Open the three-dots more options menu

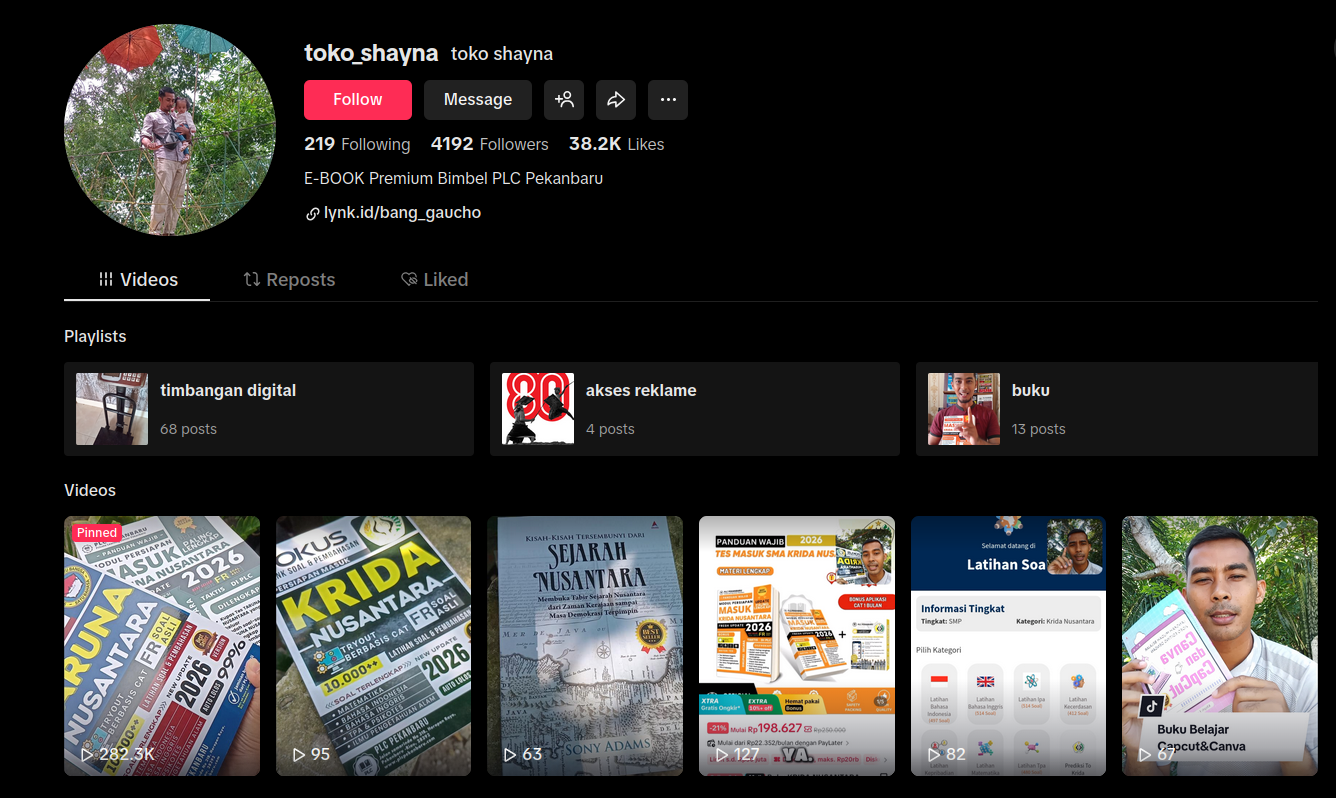(x=668, y=100)
